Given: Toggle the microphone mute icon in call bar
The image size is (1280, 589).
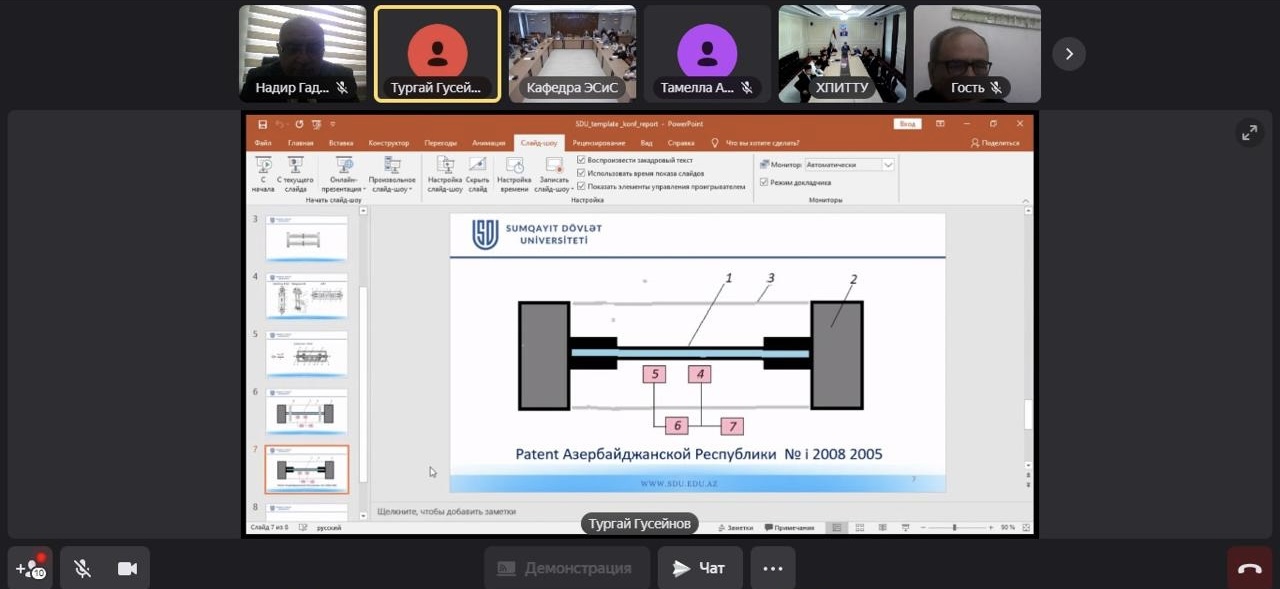Looking at the screenshot, I should point(82,568).
